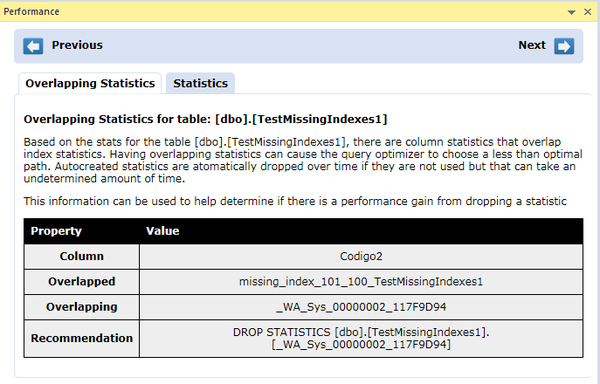Click the Overlapping Statistics for table heading
The image size is (600, 384).
205,119
